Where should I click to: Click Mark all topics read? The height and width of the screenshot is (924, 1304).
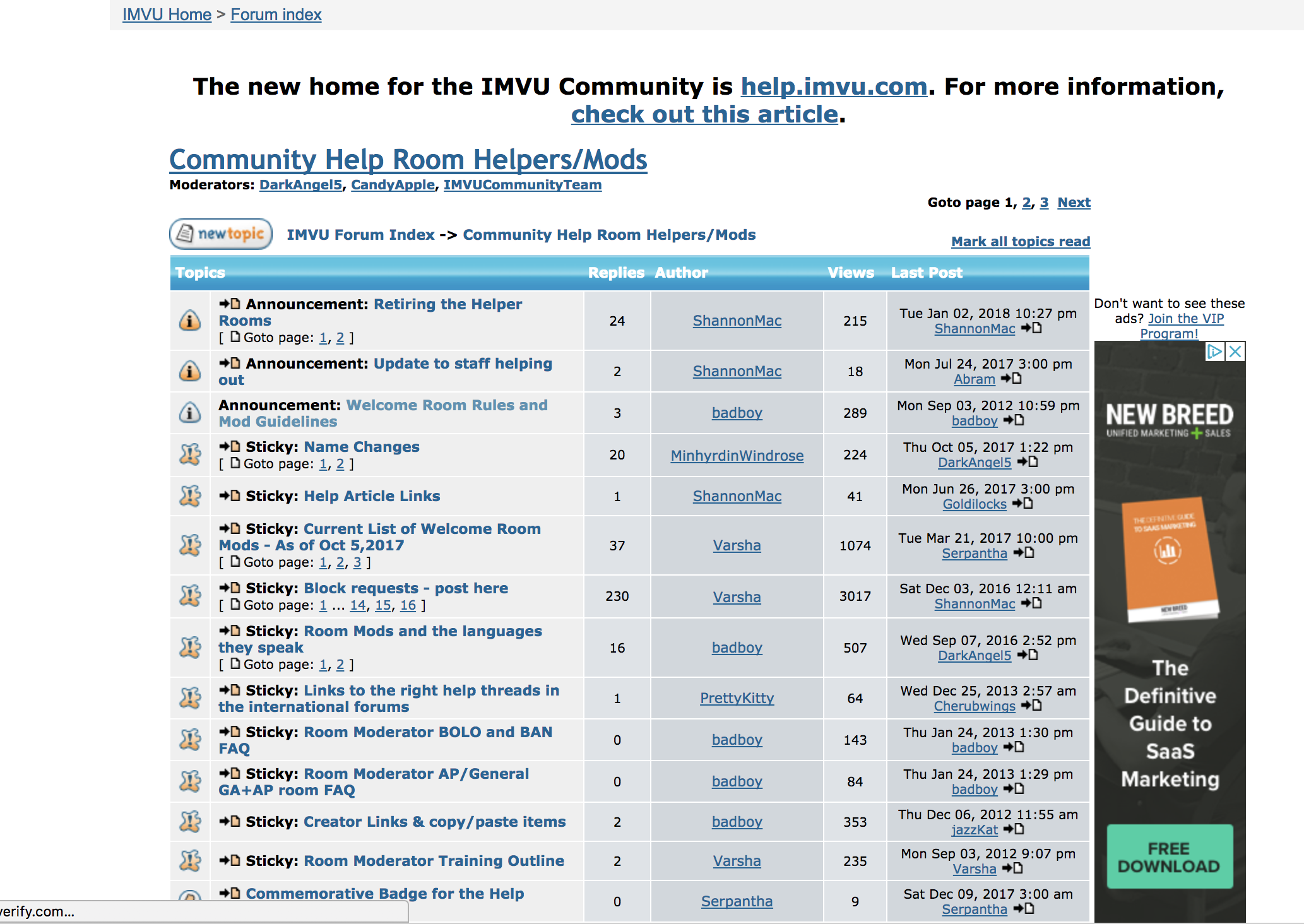pyautogui.click(x=1021, y=242)
